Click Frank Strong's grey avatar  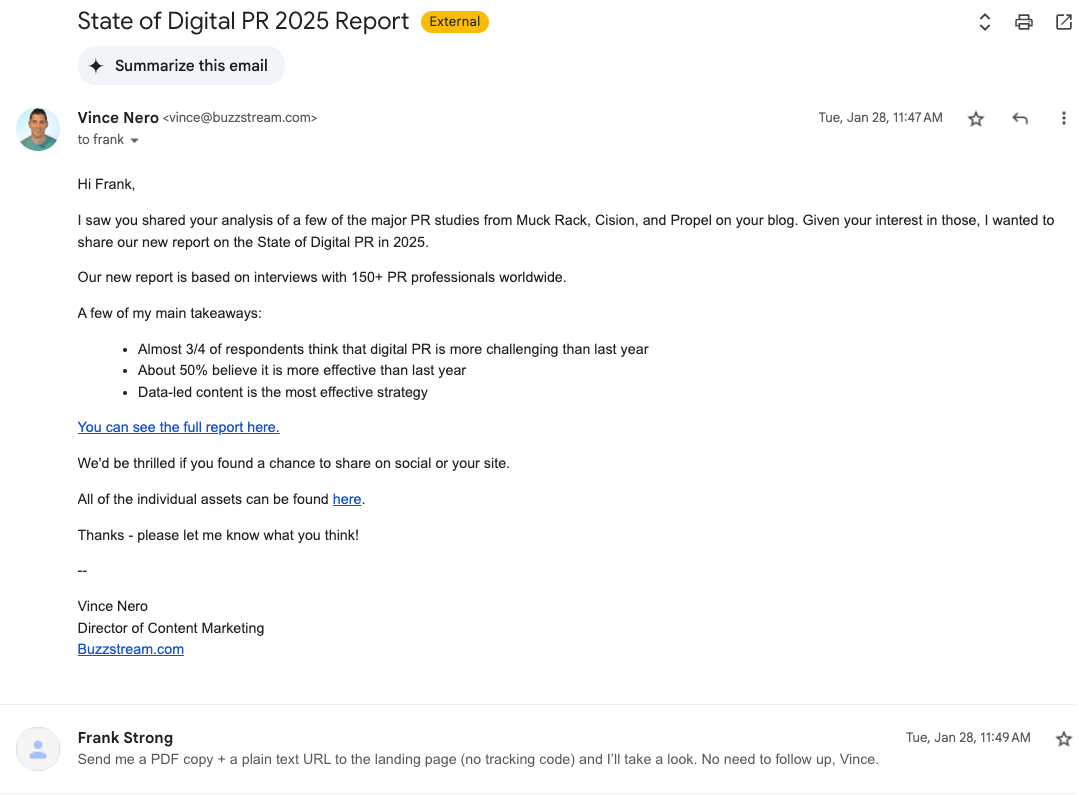coord(38,748)
